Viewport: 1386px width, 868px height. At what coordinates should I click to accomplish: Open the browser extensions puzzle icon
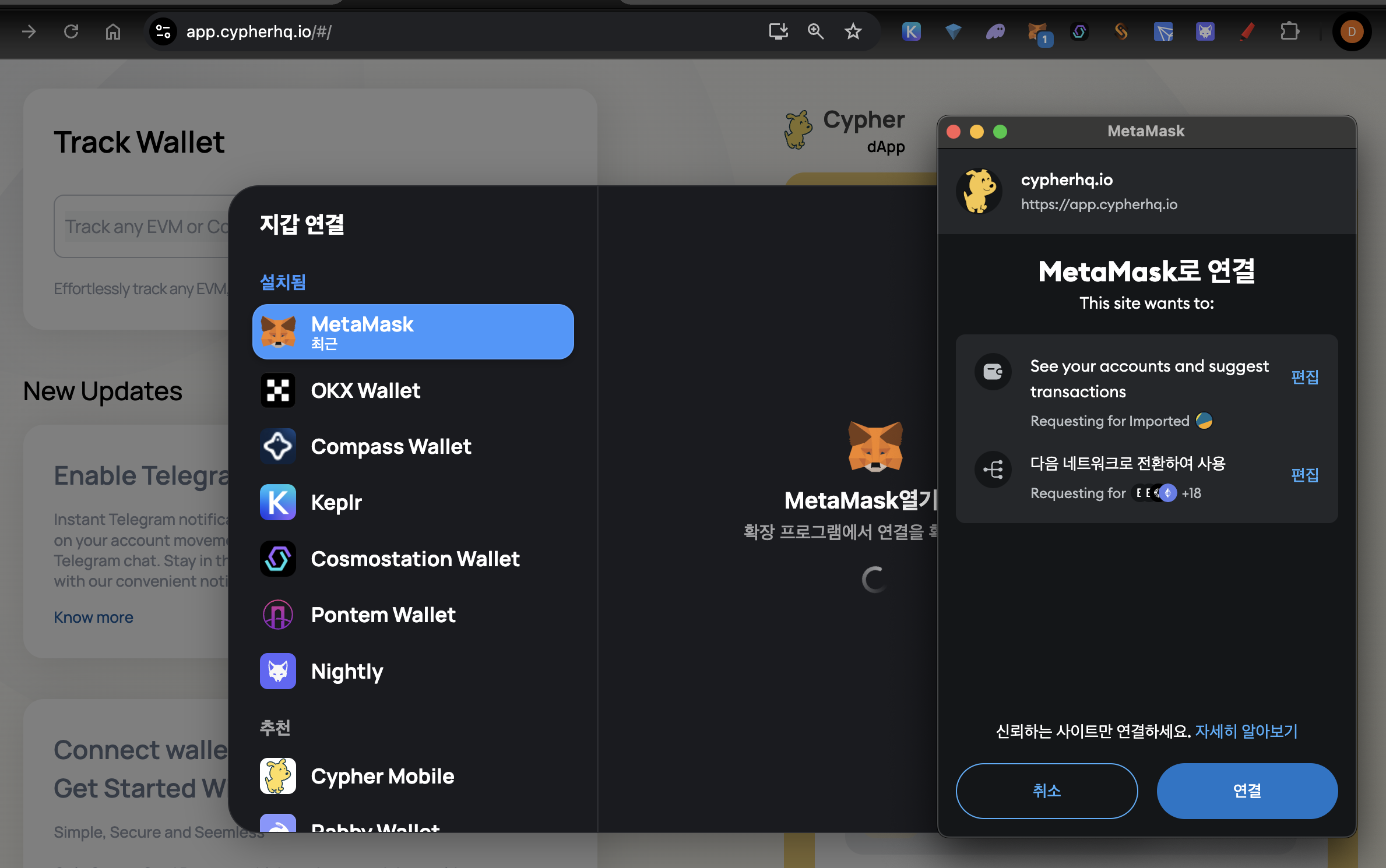[1289, 31]
